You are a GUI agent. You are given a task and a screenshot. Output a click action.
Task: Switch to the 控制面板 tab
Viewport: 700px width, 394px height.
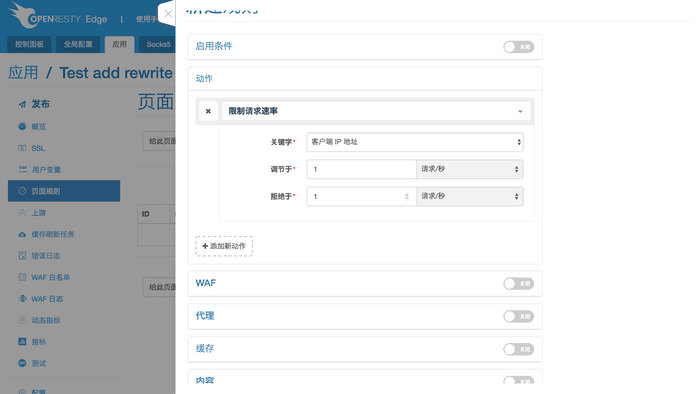tap(29, 44)
